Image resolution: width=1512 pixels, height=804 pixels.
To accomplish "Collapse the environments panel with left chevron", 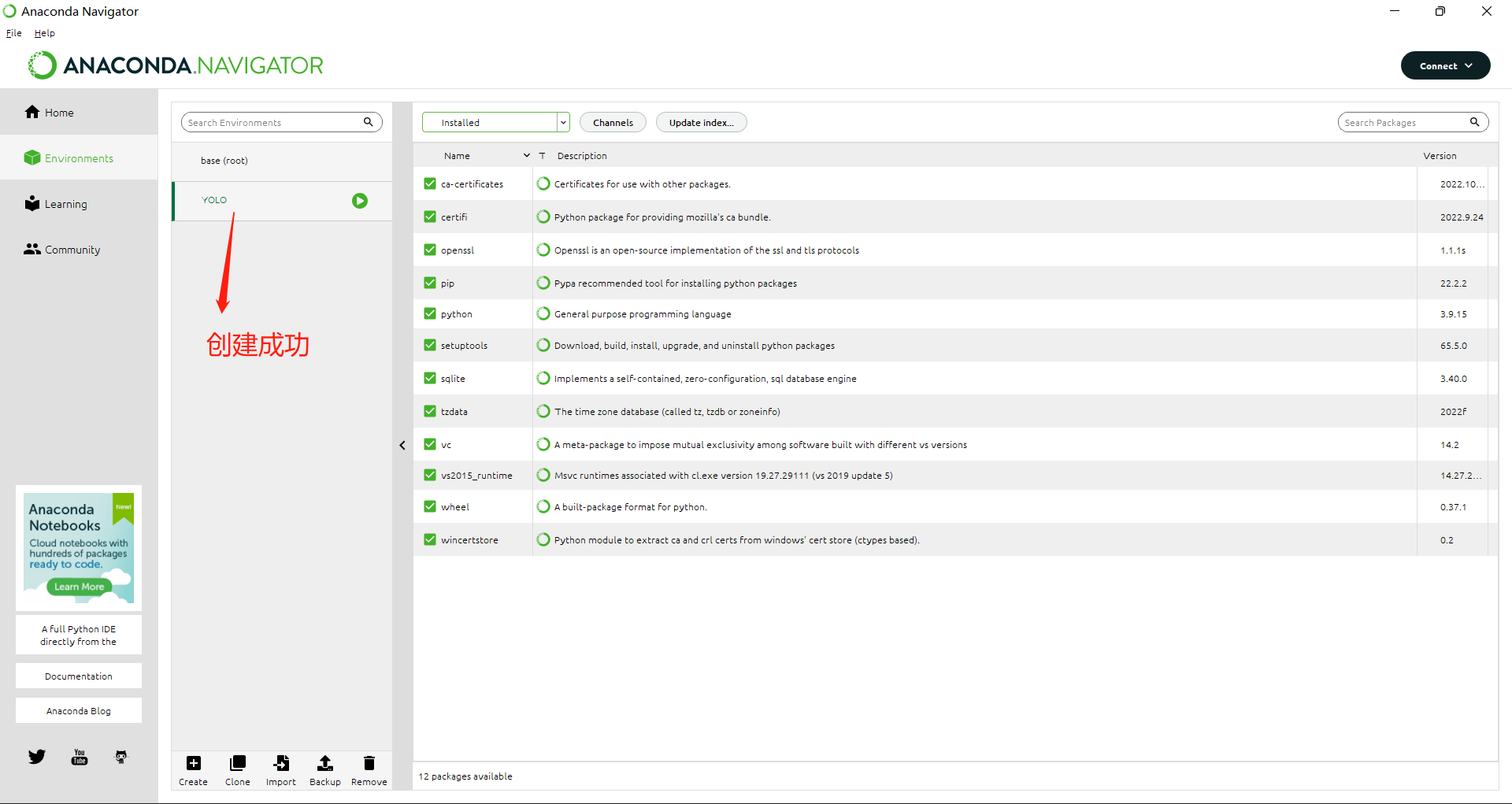I will coord(402,445).
